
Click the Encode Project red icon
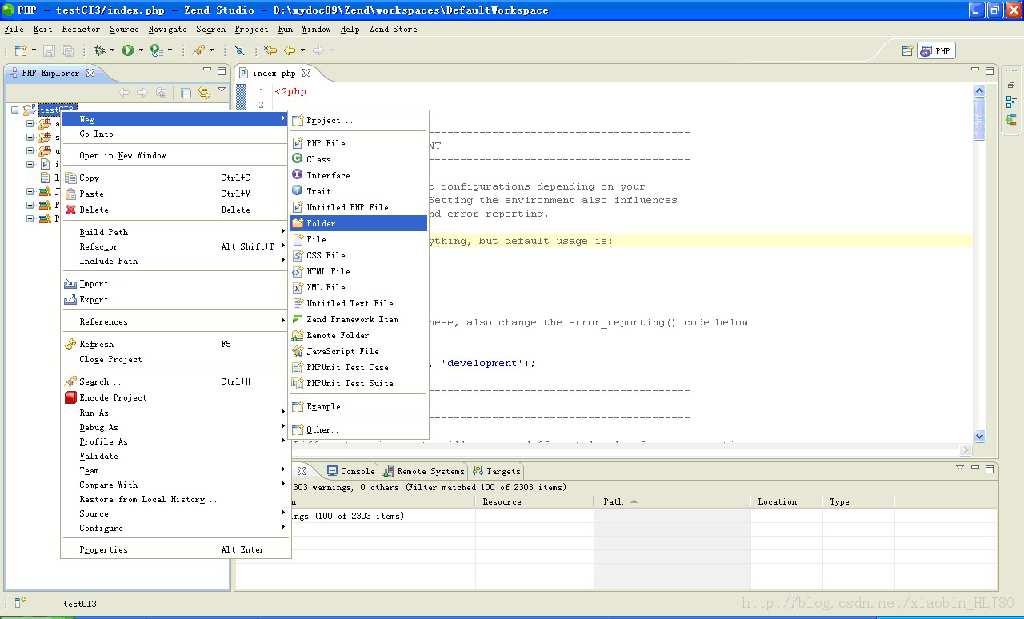coord(70,398)
